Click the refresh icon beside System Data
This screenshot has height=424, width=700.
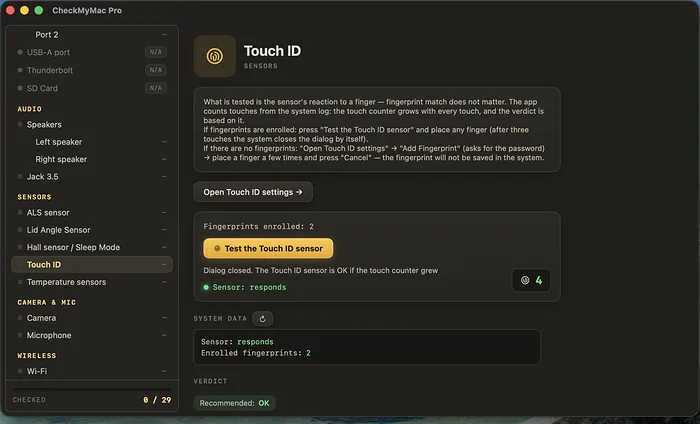click(x=262, y=319)
